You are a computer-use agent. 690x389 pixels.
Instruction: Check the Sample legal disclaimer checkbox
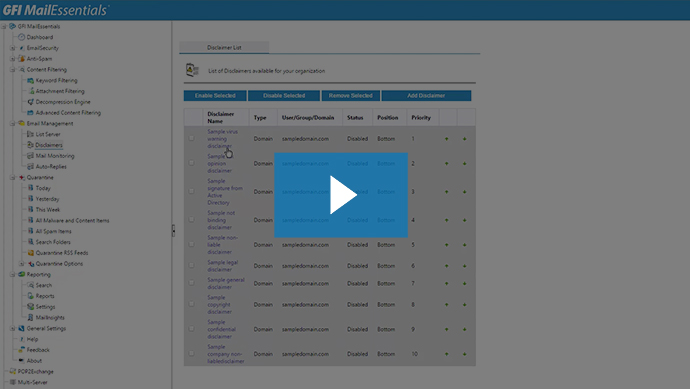click(x=191, y=265)
